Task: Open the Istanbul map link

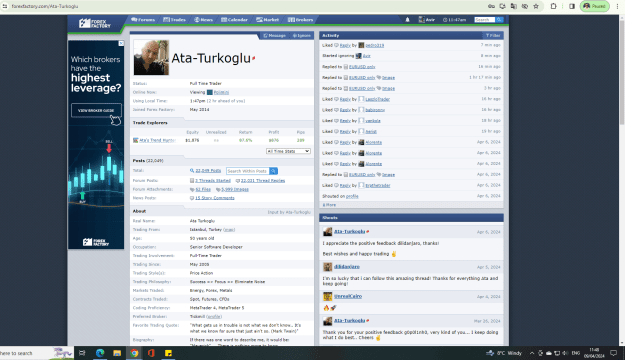Action: (x=229, y=230)
